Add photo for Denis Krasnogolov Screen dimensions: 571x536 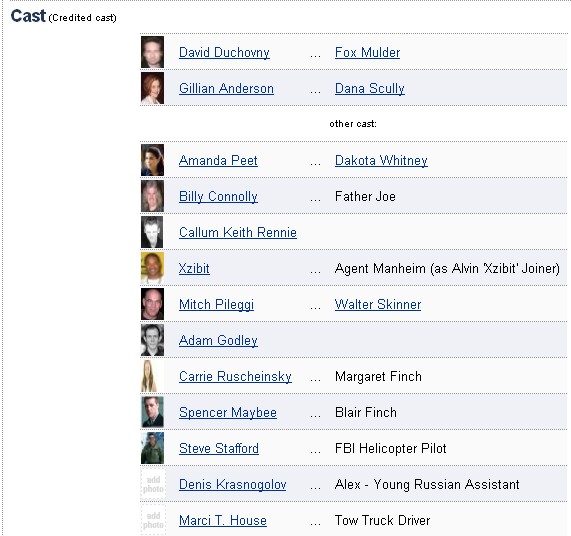[x=153, y=484]
